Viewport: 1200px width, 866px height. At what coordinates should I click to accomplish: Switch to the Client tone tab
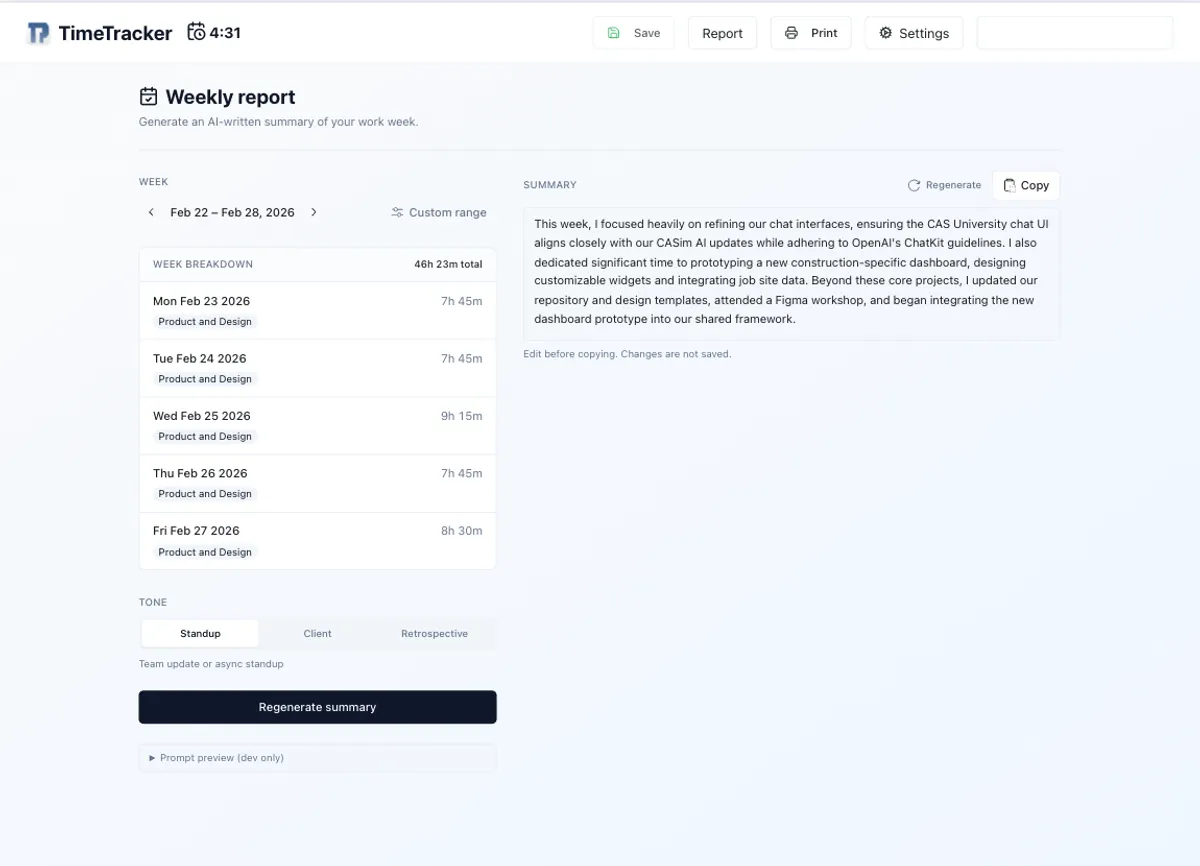(317, 633)
